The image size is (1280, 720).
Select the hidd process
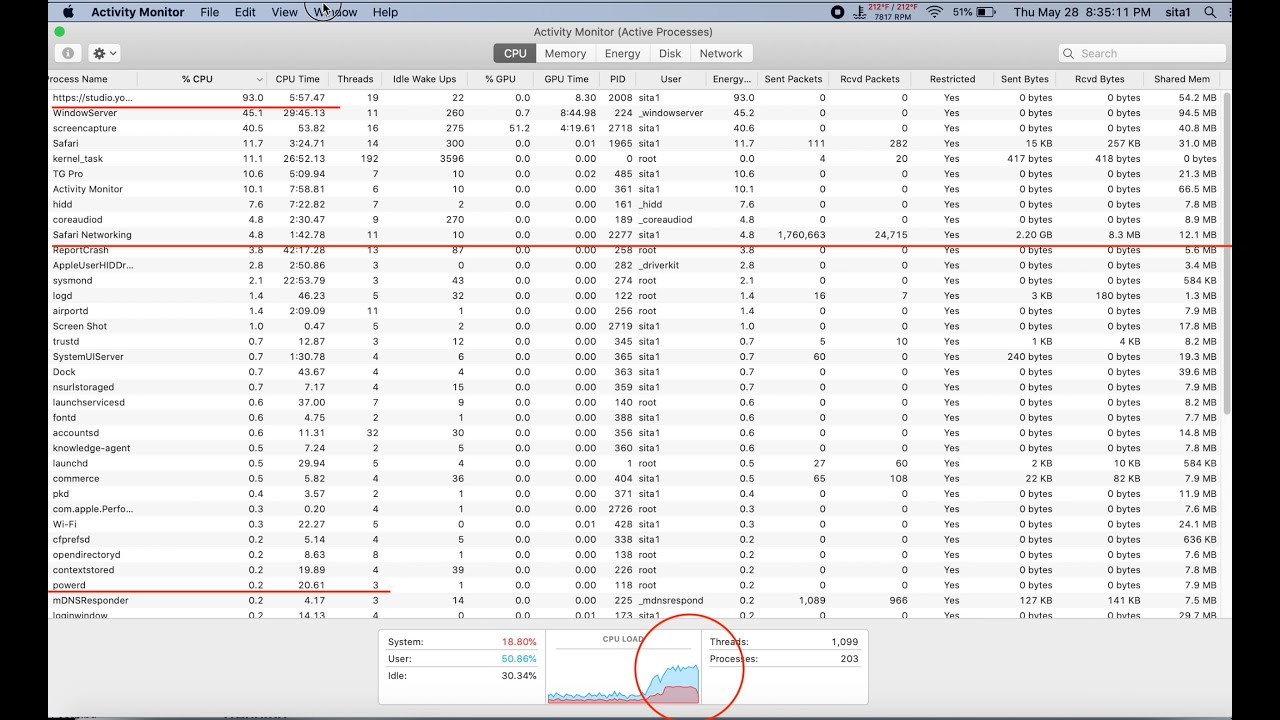coord(634,205)
